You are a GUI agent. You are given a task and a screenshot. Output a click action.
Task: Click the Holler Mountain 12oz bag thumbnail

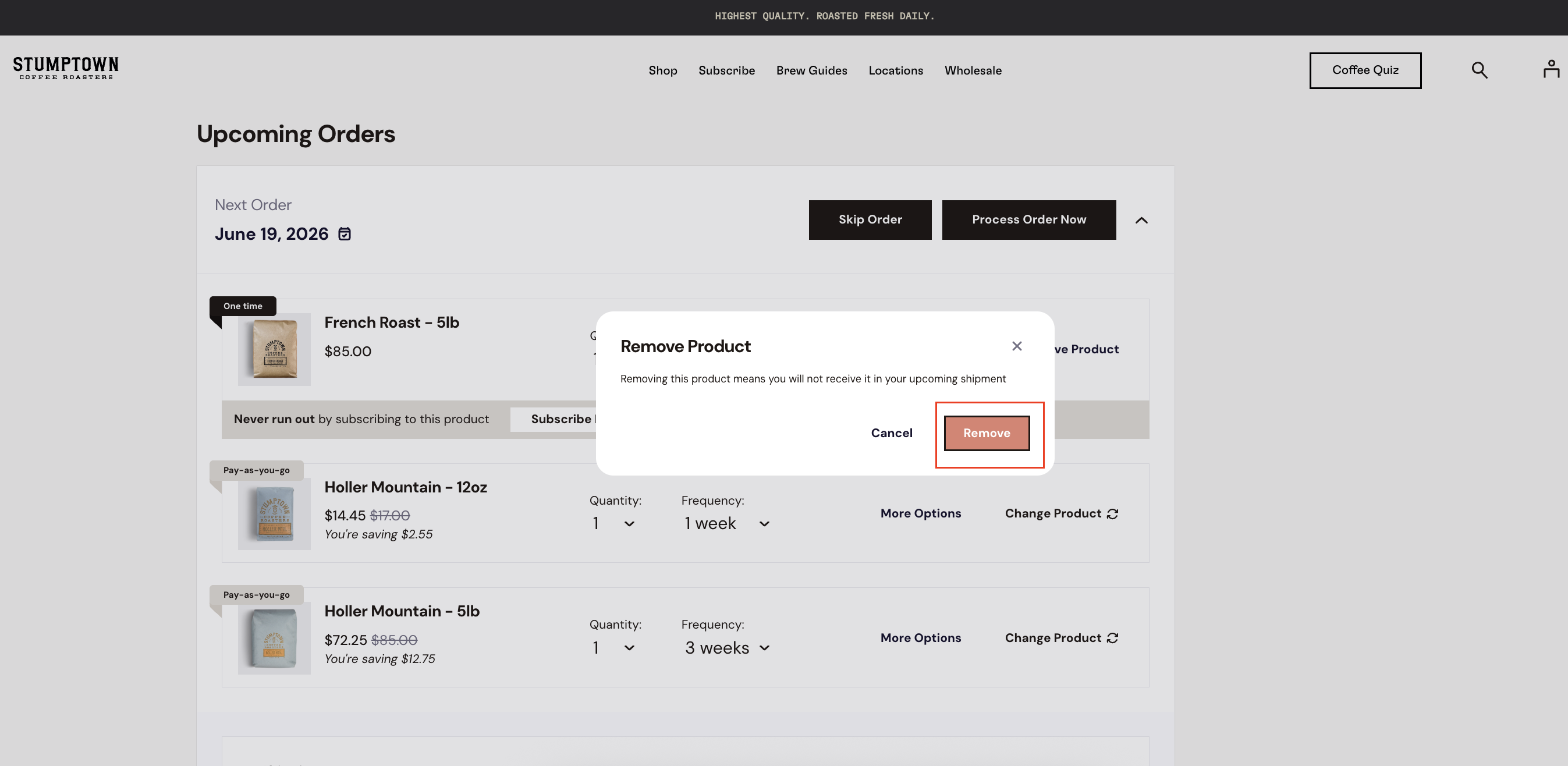274,513
